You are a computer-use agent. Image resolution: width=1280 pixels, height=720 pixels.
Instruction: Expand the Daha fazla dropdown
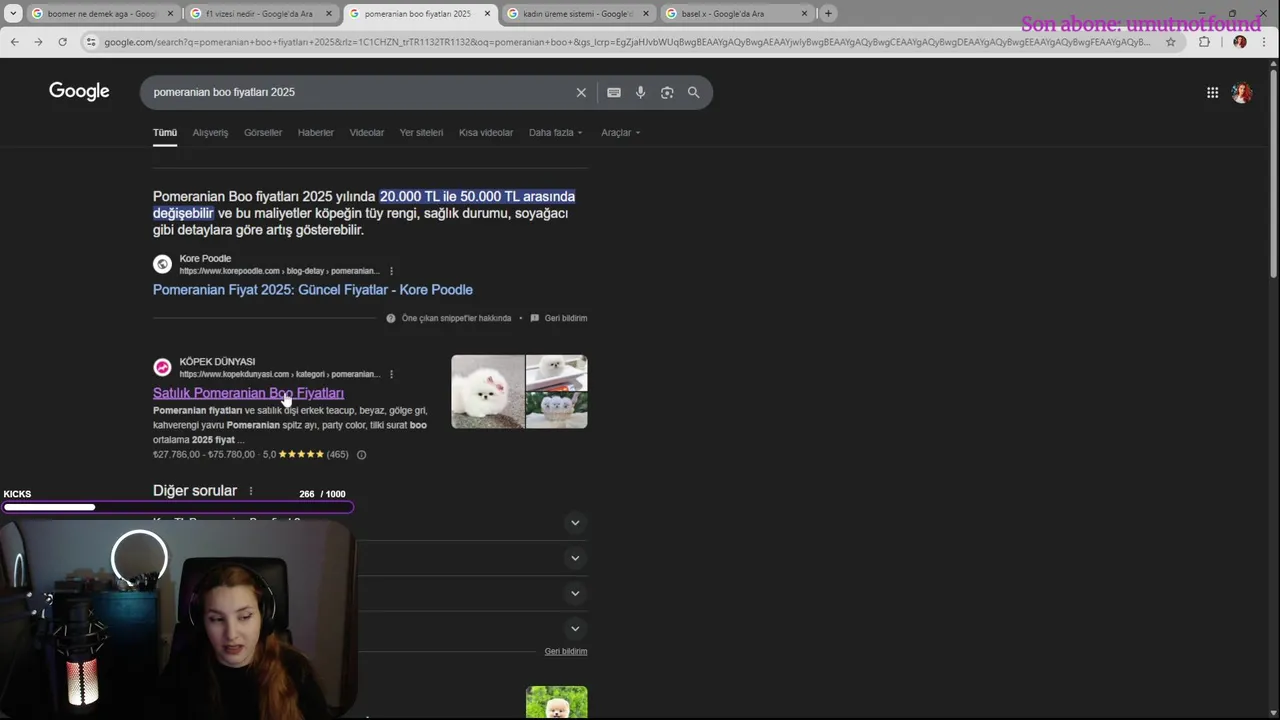tap(555, 133)
